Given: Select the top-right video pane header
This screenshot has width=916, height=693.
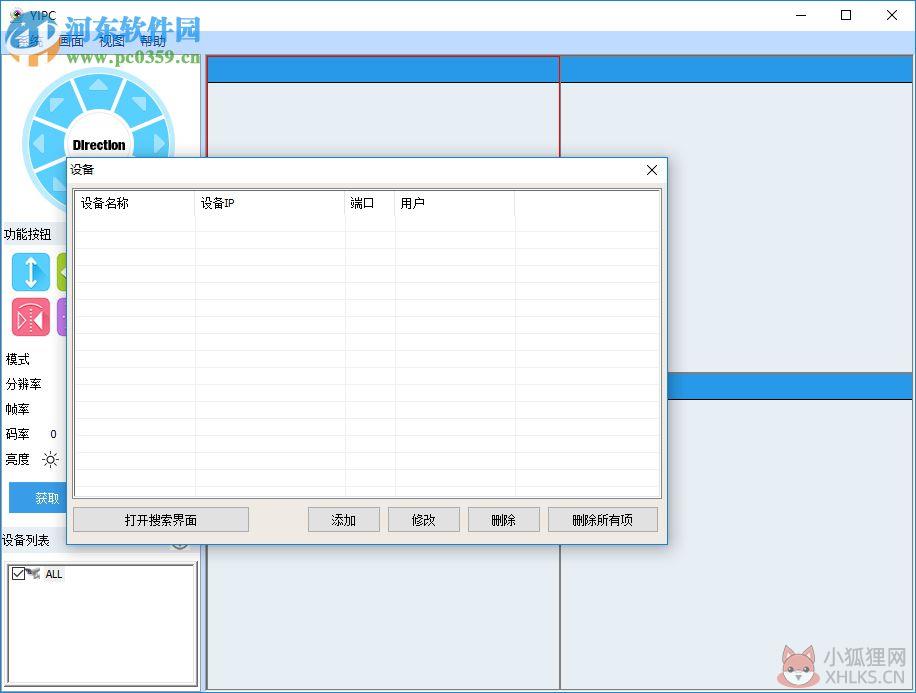Looking at the screenshot, I should tap(736, 70).
